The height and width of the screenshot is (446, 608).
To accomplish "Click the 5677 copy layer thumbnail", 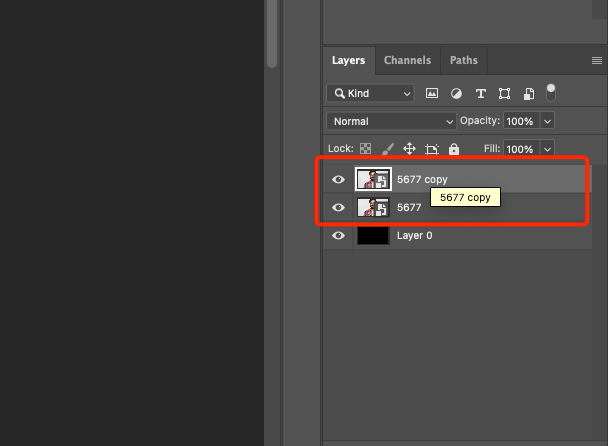I will pos(373,179).
